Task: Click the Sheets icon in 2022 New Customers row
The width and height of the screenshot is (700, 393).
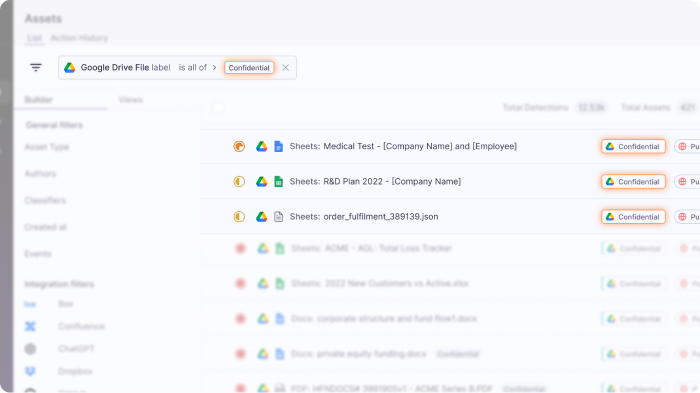Action: pyautogui.click(x=280, y=284)
